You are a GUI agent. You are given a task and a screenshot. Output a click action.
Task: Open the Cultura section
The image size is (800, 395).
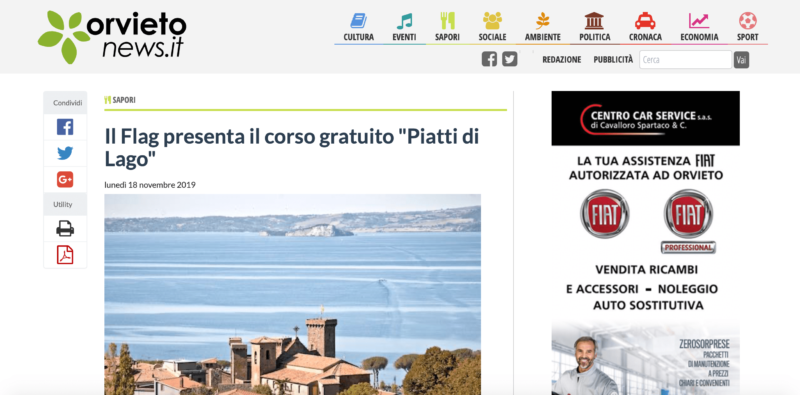359,28
